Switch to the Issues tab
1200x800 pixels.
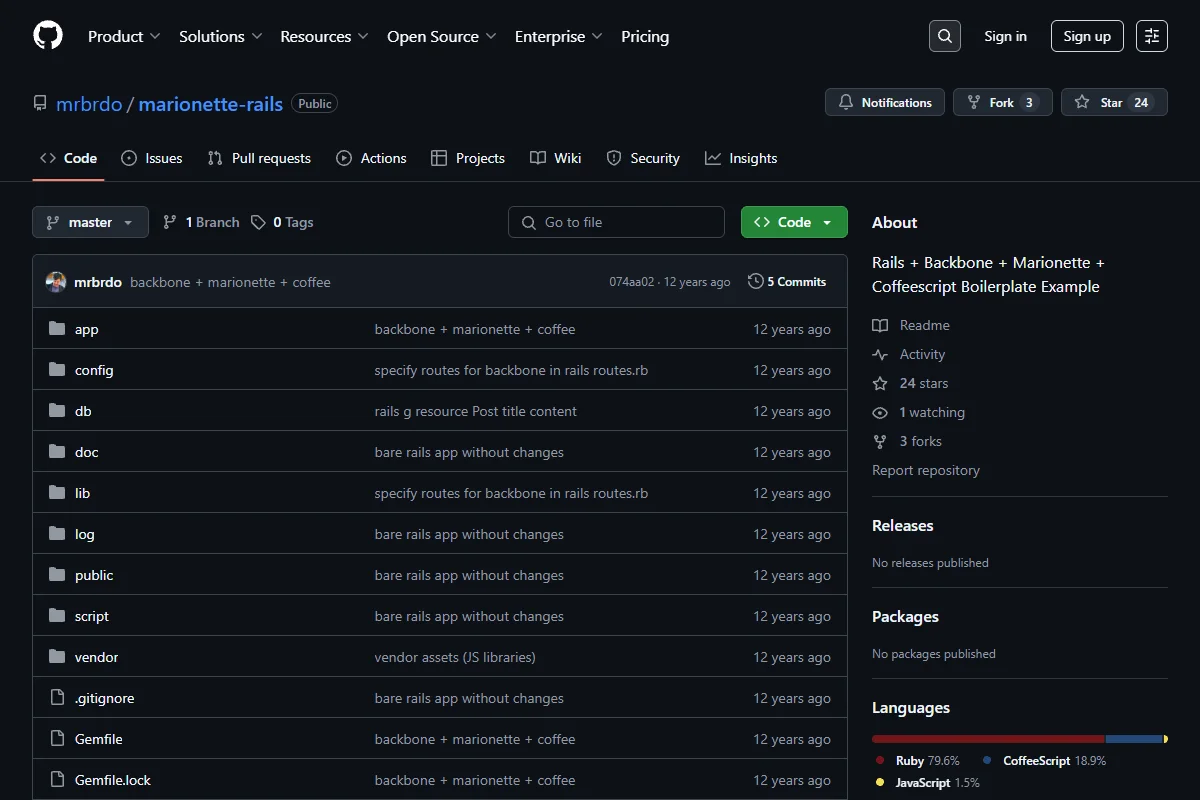click(x=152, y=158)
